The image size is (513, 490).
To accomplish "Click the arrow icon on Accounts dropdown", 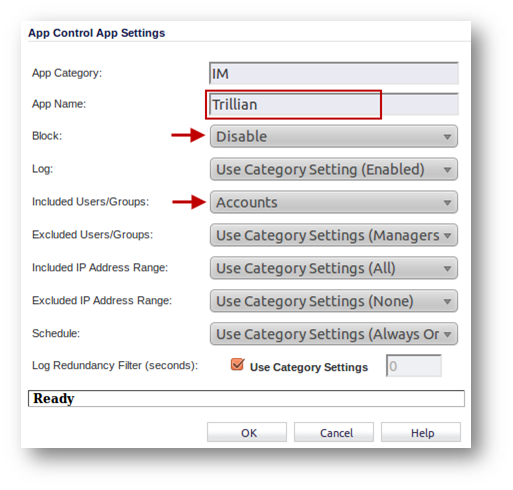I will [x=447, y=203].
